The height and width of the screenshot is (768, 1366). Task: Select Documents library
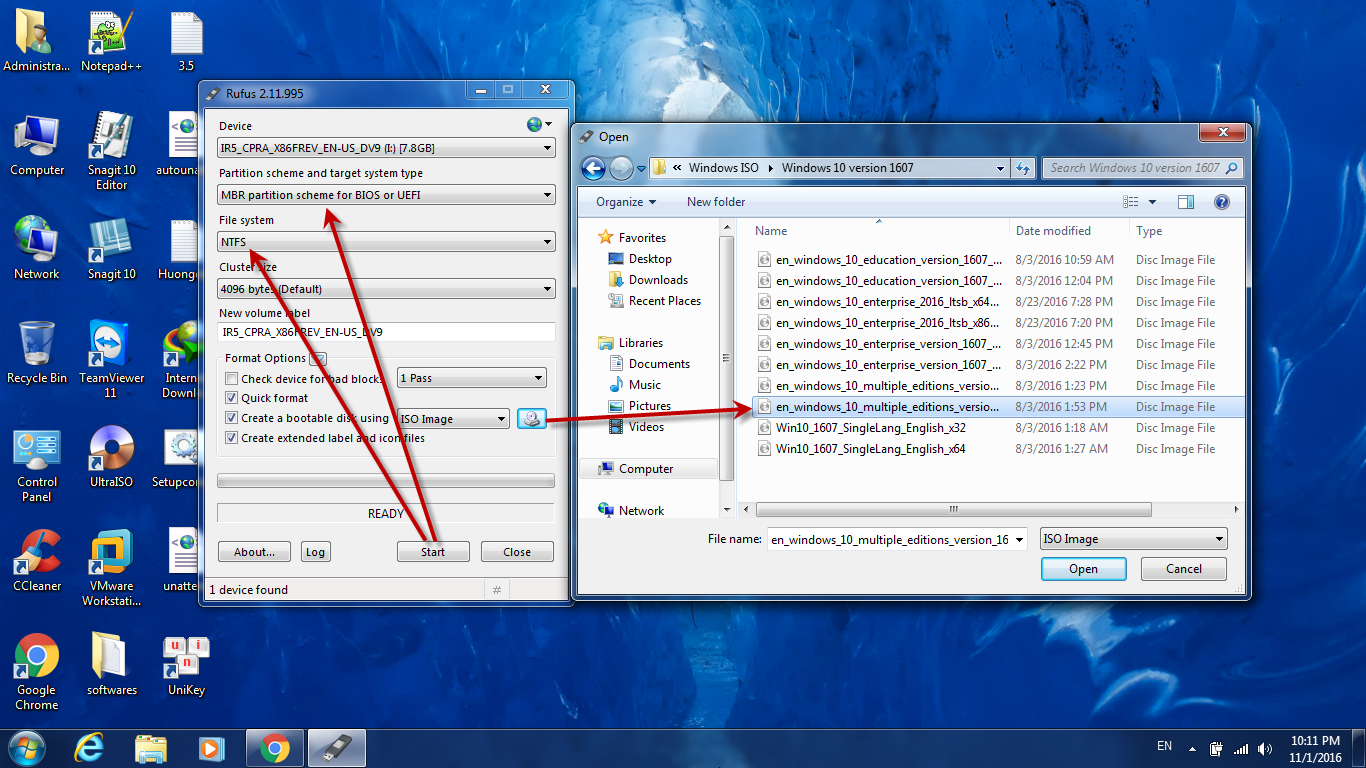click(659, 364)
